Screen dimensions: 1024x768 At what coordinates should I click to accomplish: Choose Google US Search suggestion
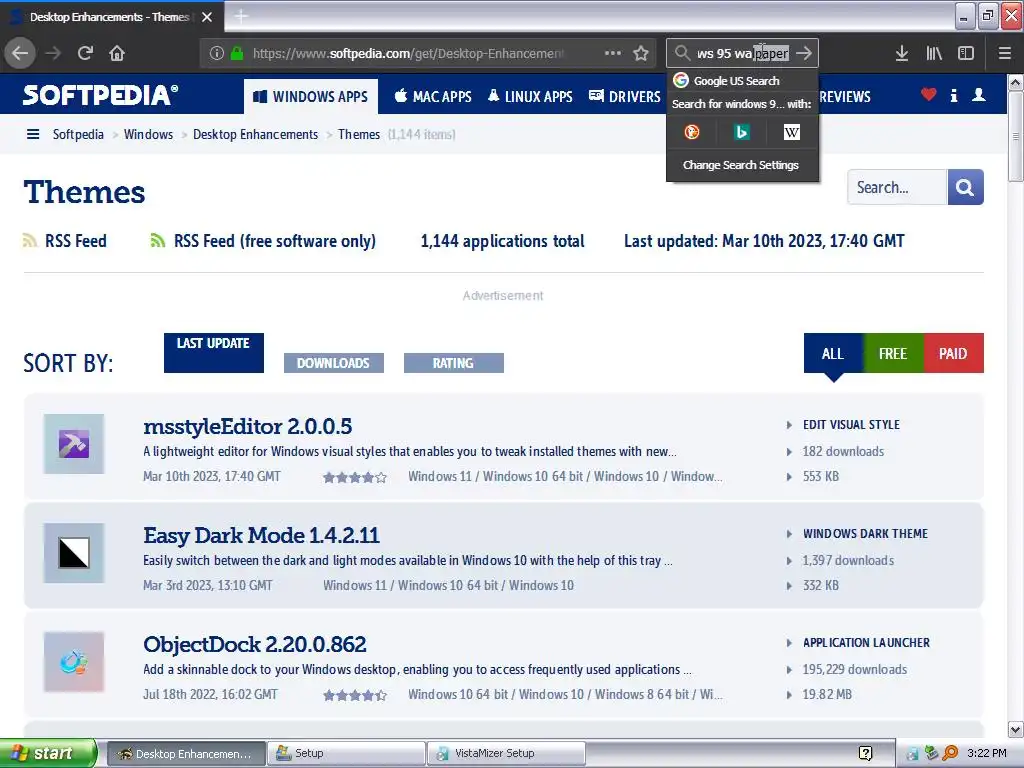(x=743, y=81)
